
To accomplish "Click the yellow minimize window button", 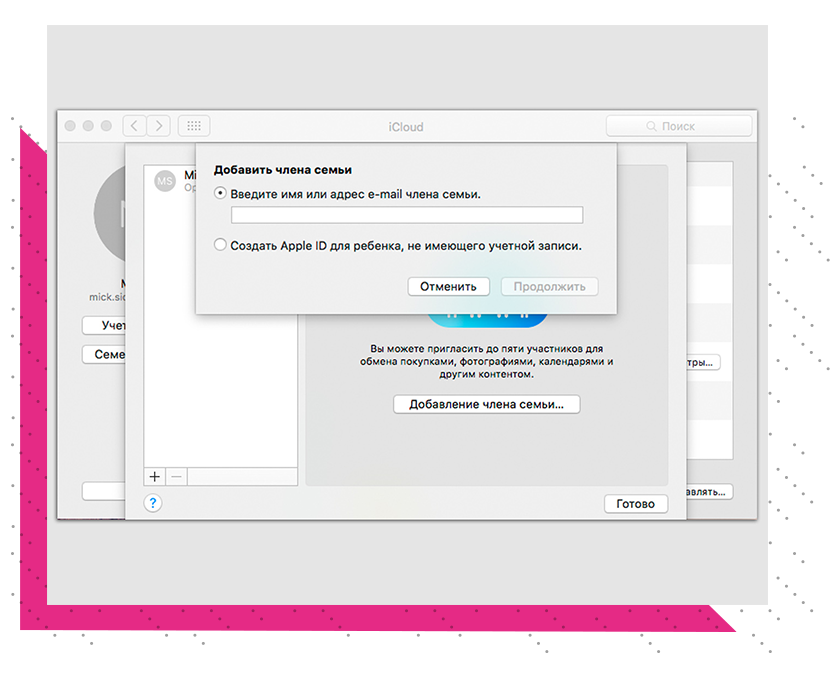I will click(x=88, y=126).
